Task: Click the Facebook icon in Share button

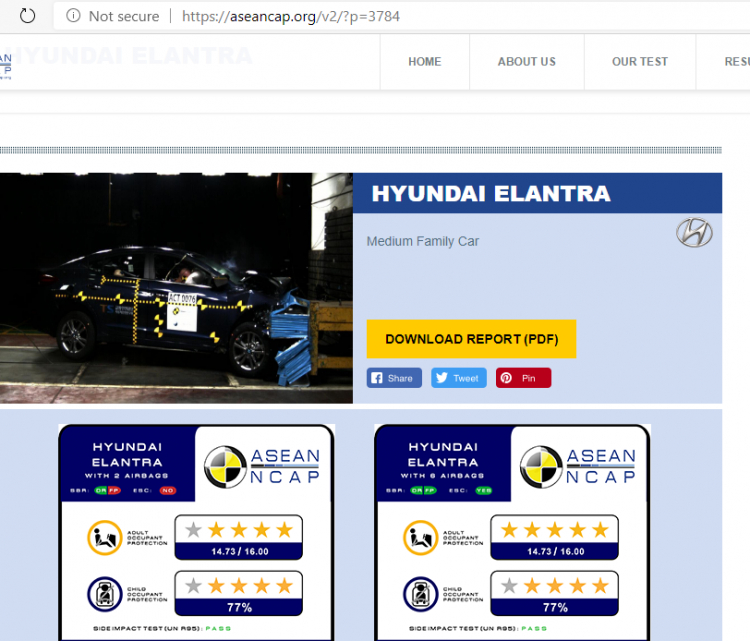Action: click(x=377, y=378)
